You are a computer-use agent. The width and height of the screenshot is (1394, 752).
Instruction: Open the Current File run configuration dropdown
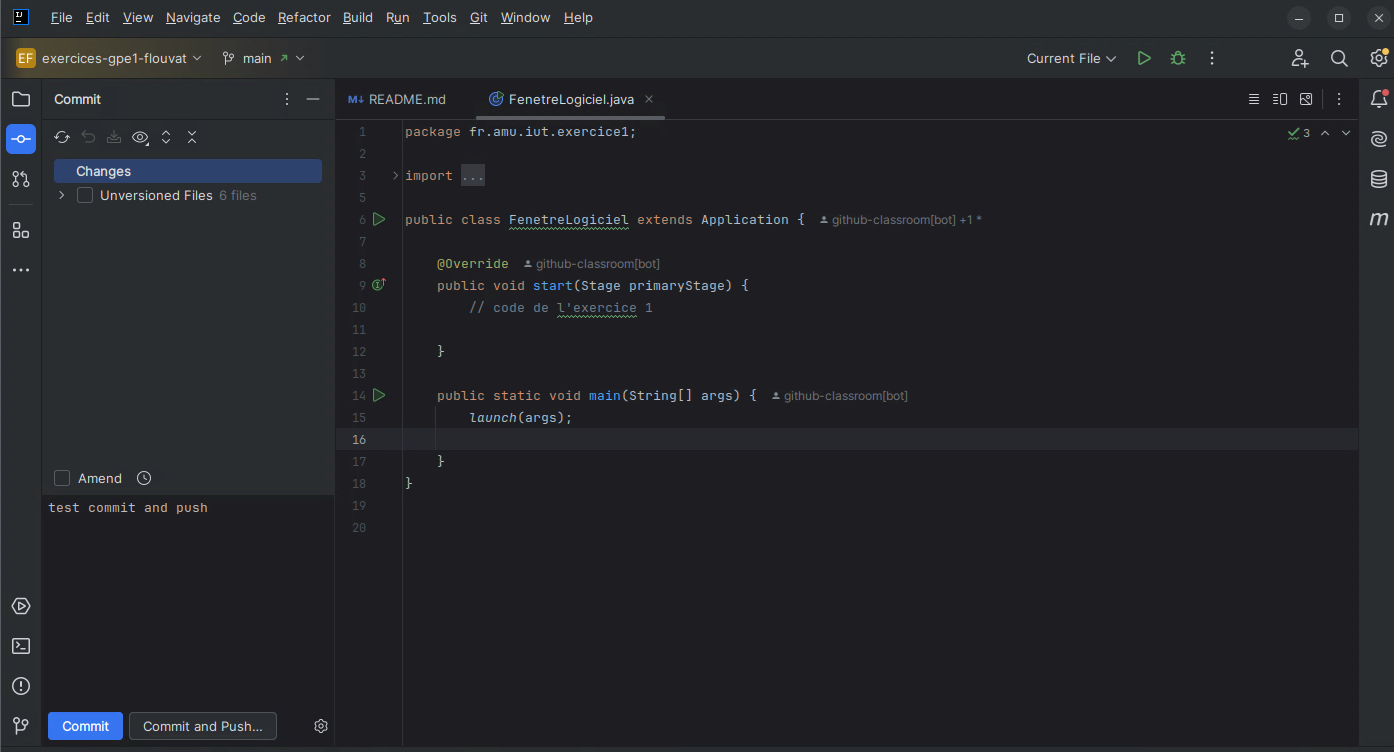pyautogui.click(x=1070, y=59)
